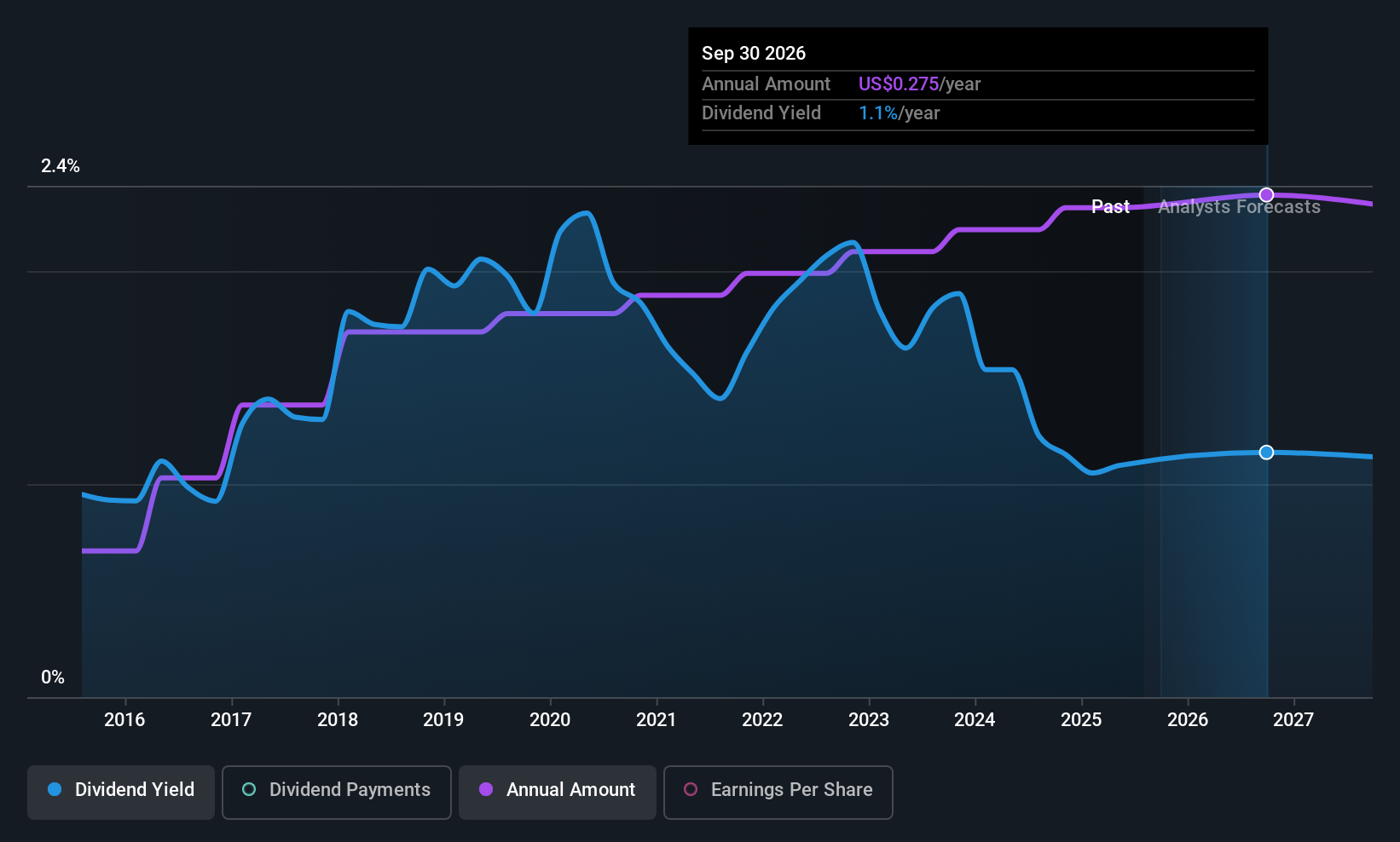Click the Analysts Forecasts label
This screenshot has height=842, width=1400.
click(1239, 207)
